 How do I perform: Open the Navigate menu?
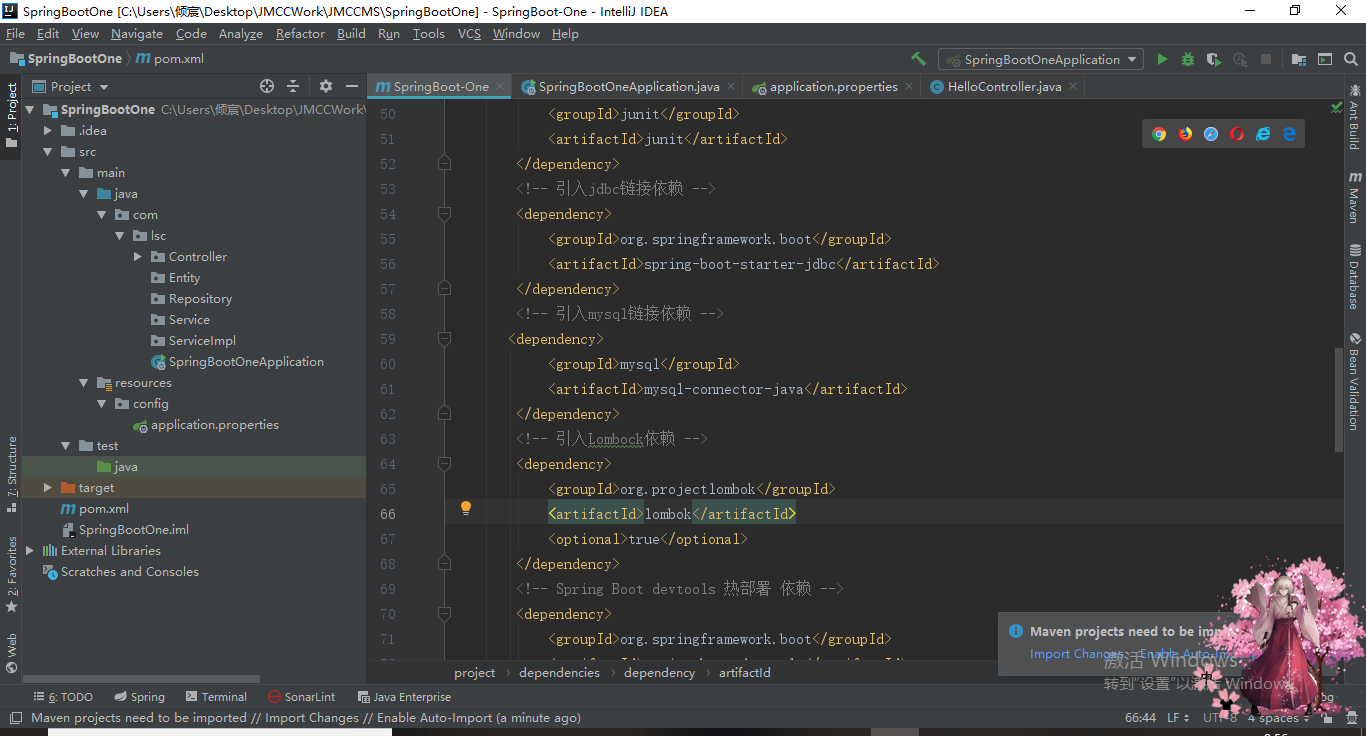tap(137, 34)
